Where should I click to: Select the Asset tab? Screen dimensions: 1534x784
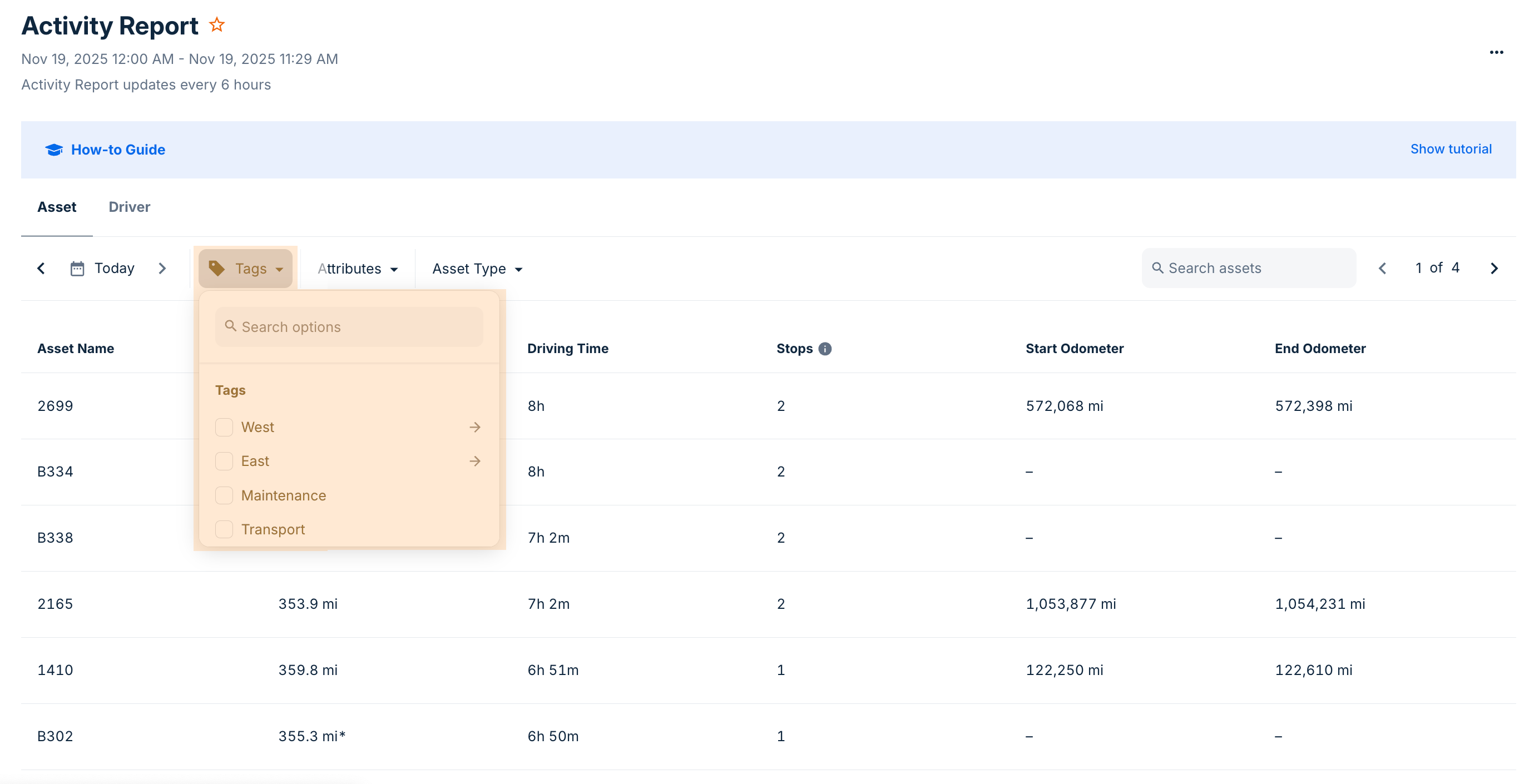(x=57, y=207)
